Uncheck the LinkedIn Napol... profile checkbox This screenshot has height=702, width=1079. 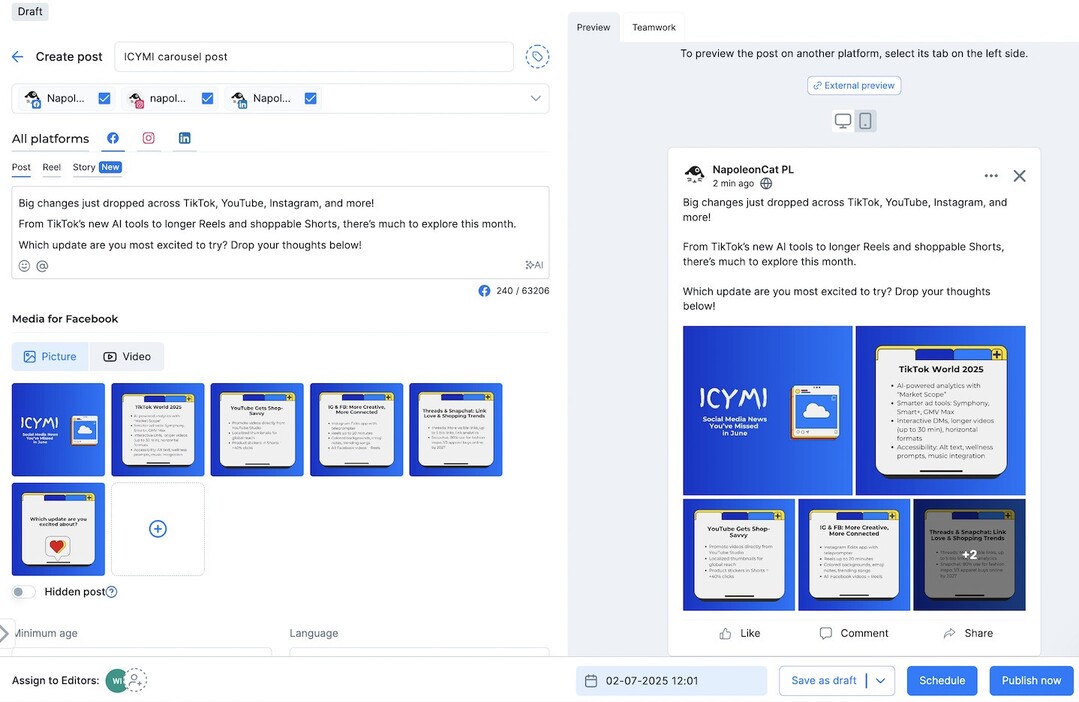tap(310, 98)
